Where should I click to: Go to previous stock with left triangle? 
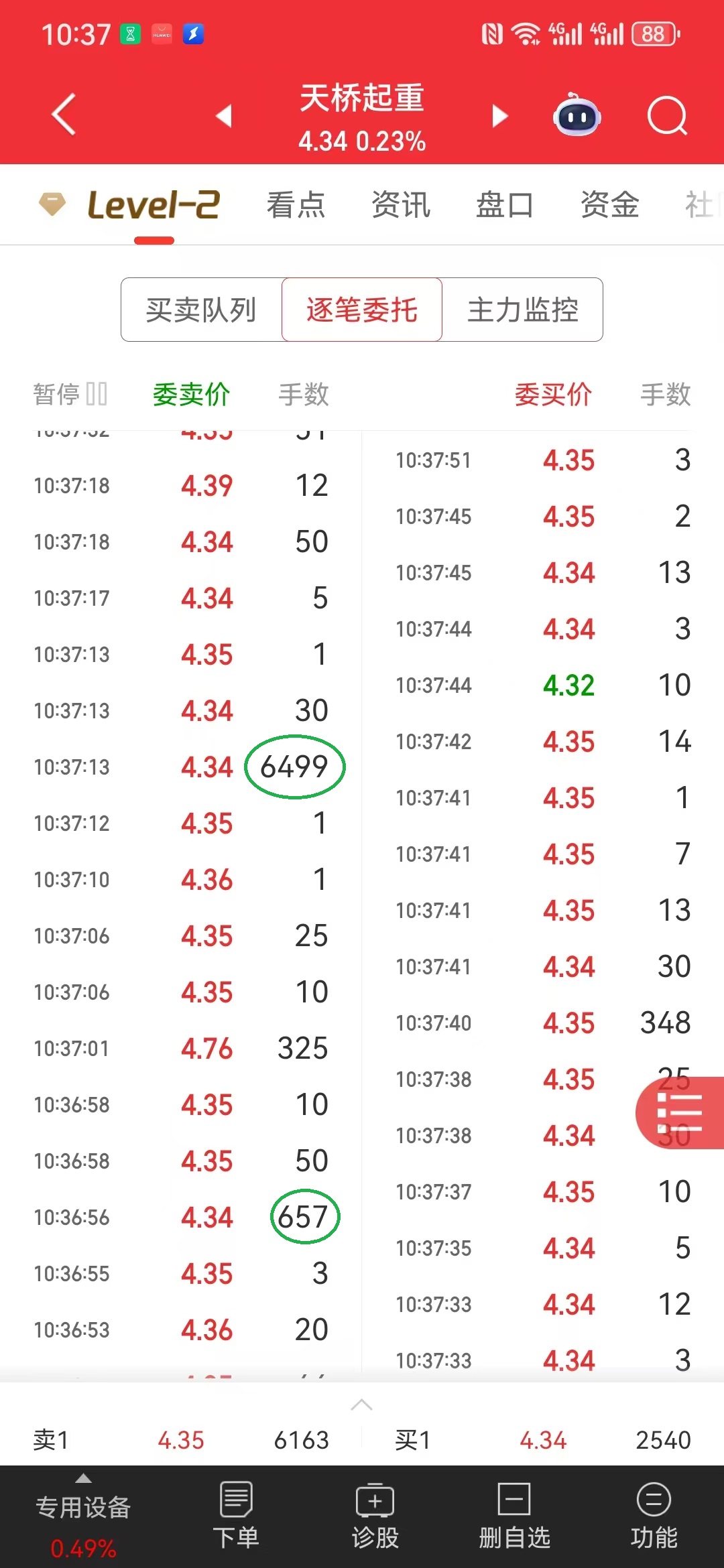(x=224, y=116)
